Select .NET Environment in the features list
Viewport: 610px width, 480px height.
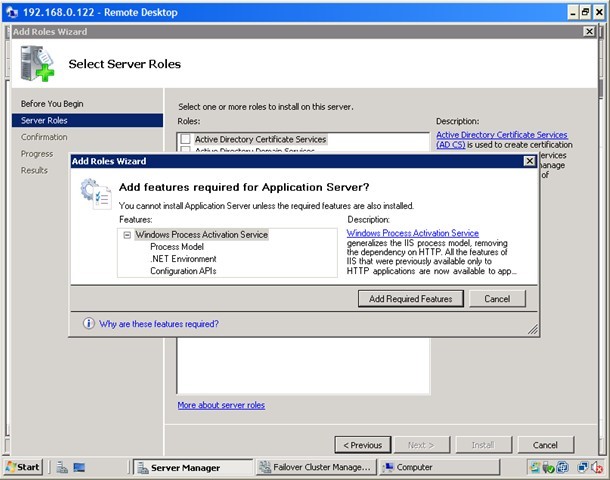click(183, 259)
